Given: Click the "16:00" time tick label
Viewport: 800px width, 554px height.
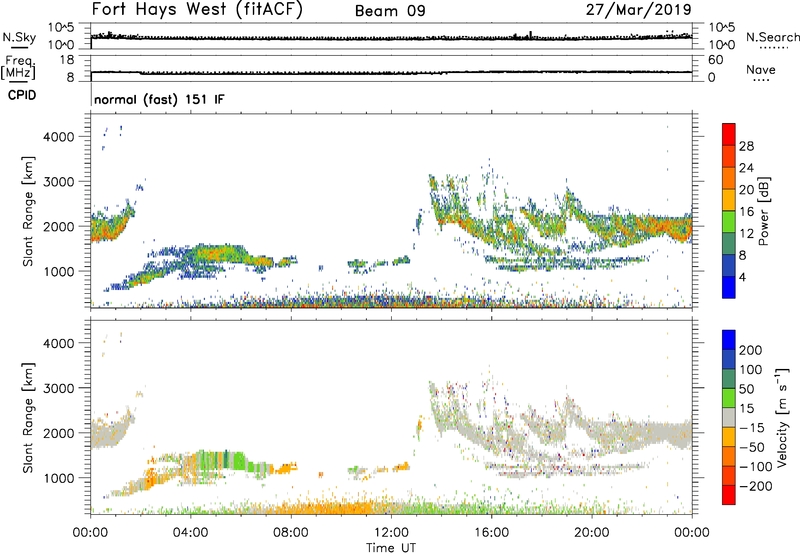Looking at the screenshot, I should tap(491, 533).
